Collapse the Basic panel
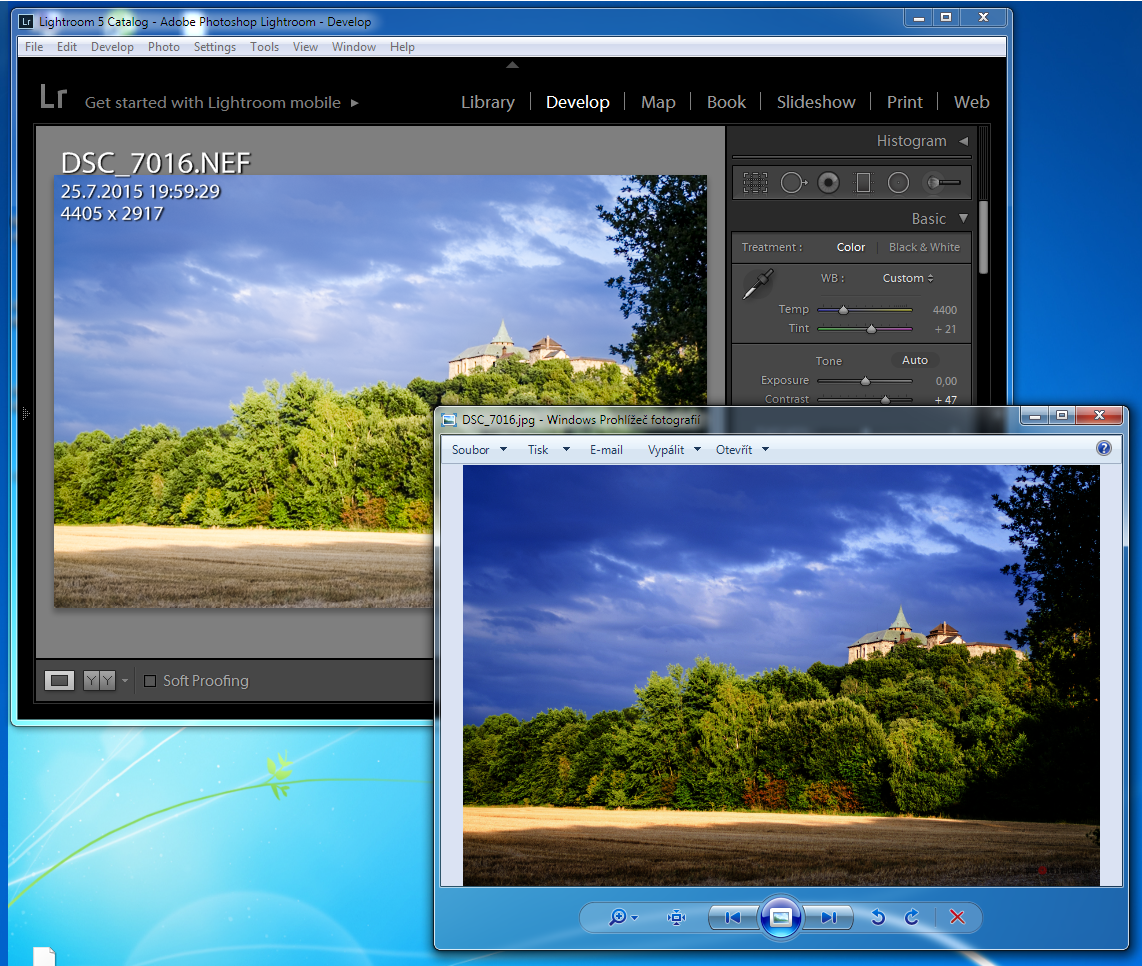The width and height of the screenshot is (1142, 966). tap(963, 218)
